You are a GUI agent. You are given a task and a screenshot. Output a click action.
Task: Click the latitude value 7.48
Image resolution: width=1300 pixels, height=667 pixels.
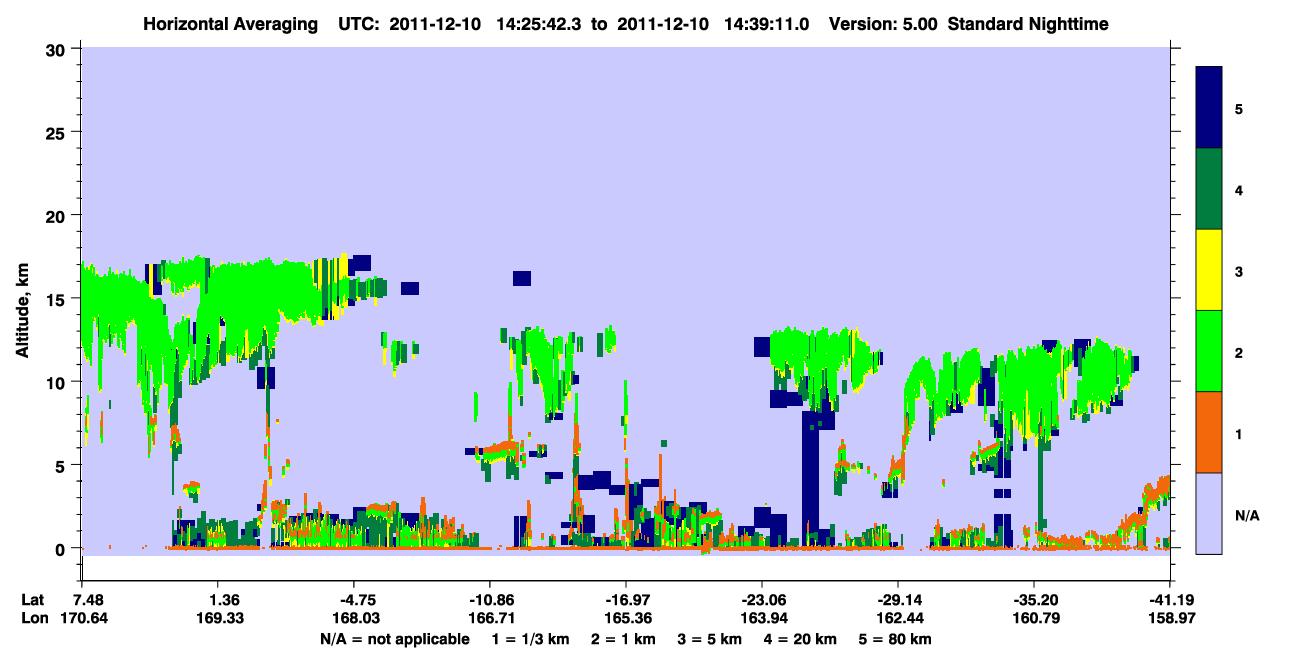click(82, 600)
